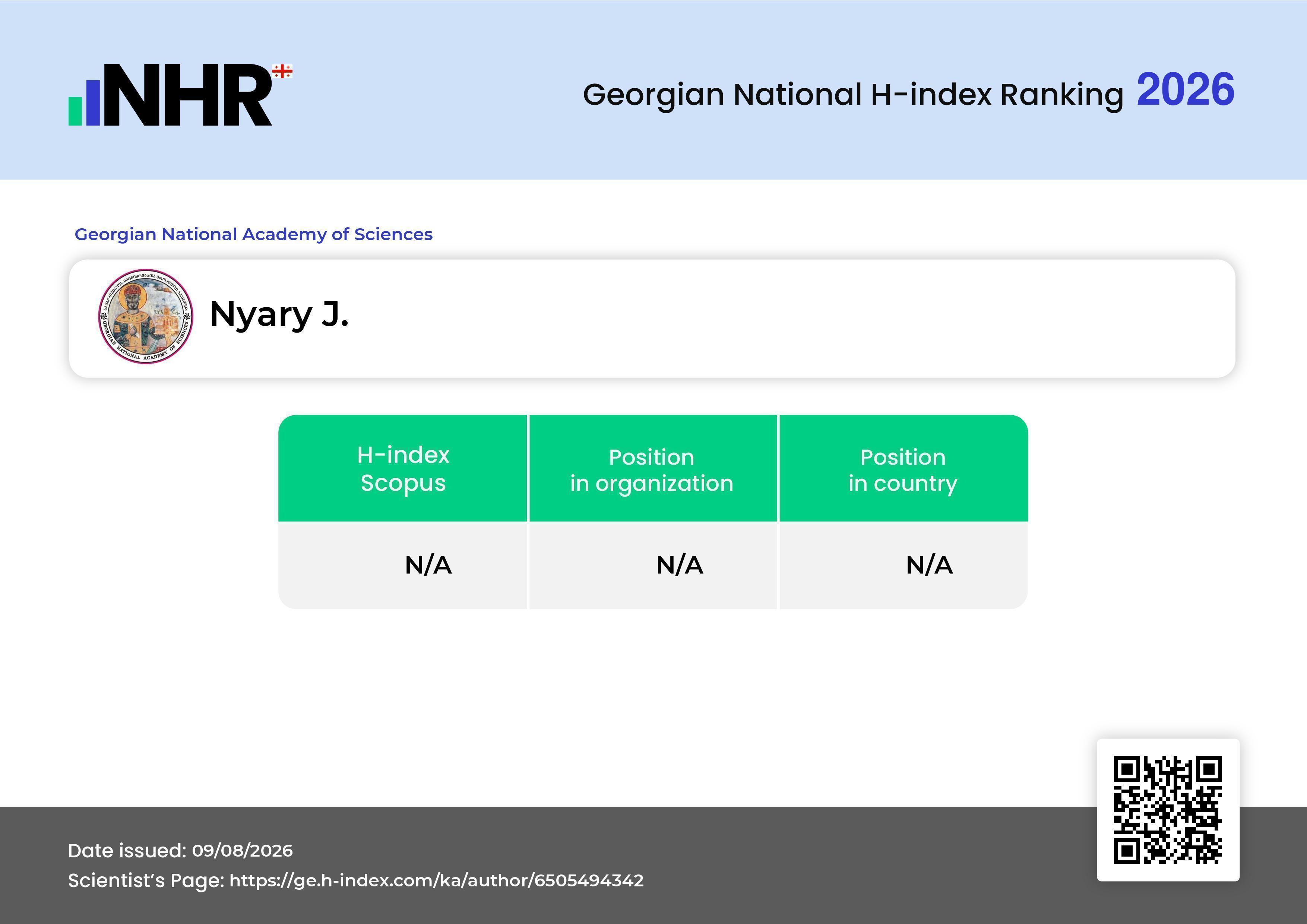Click the Georgian National Academy of Sciences label

(x=253, y=234)
